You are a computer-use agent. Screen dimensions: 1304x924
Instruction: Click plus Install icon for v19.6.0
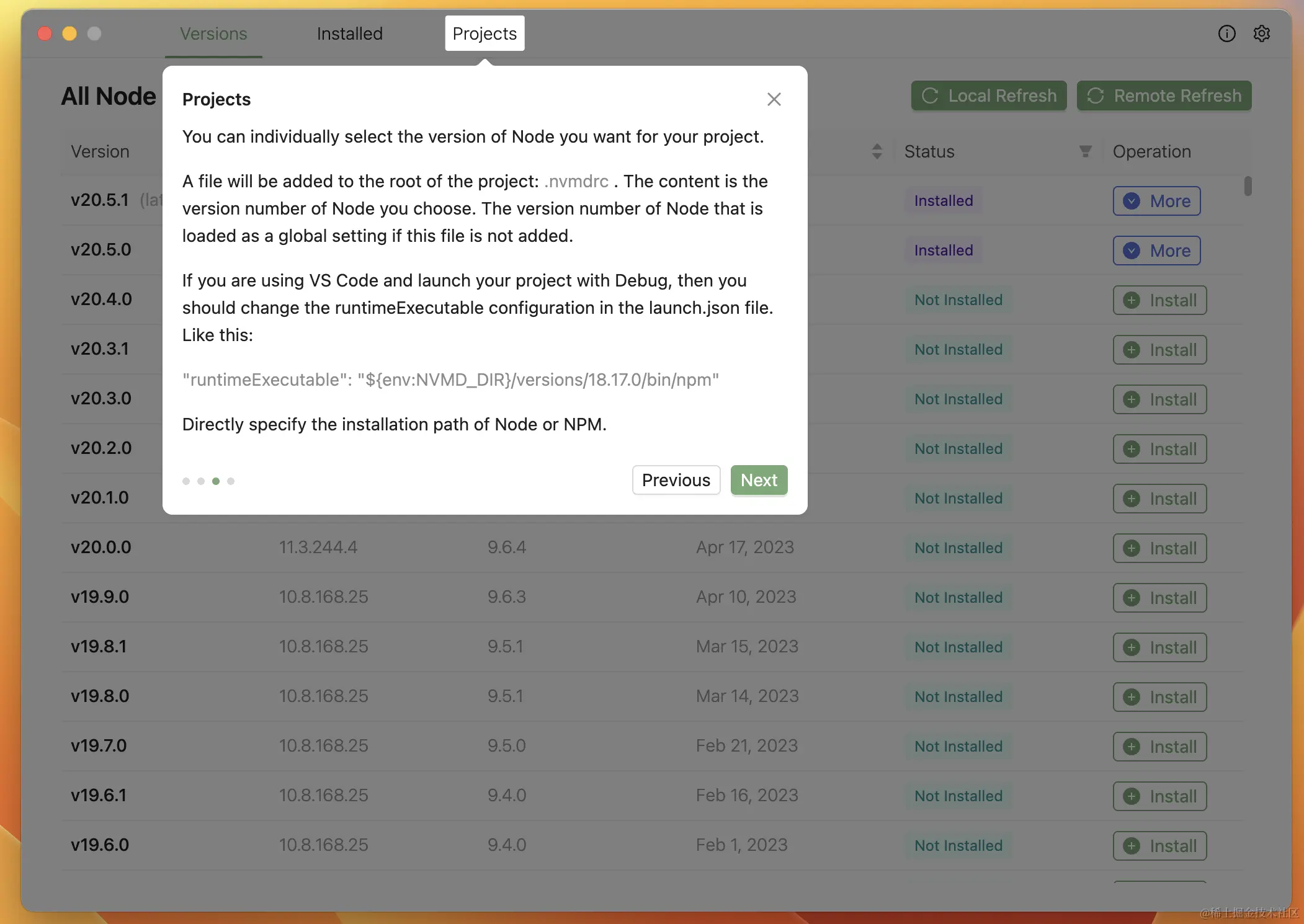(1132, 846)
